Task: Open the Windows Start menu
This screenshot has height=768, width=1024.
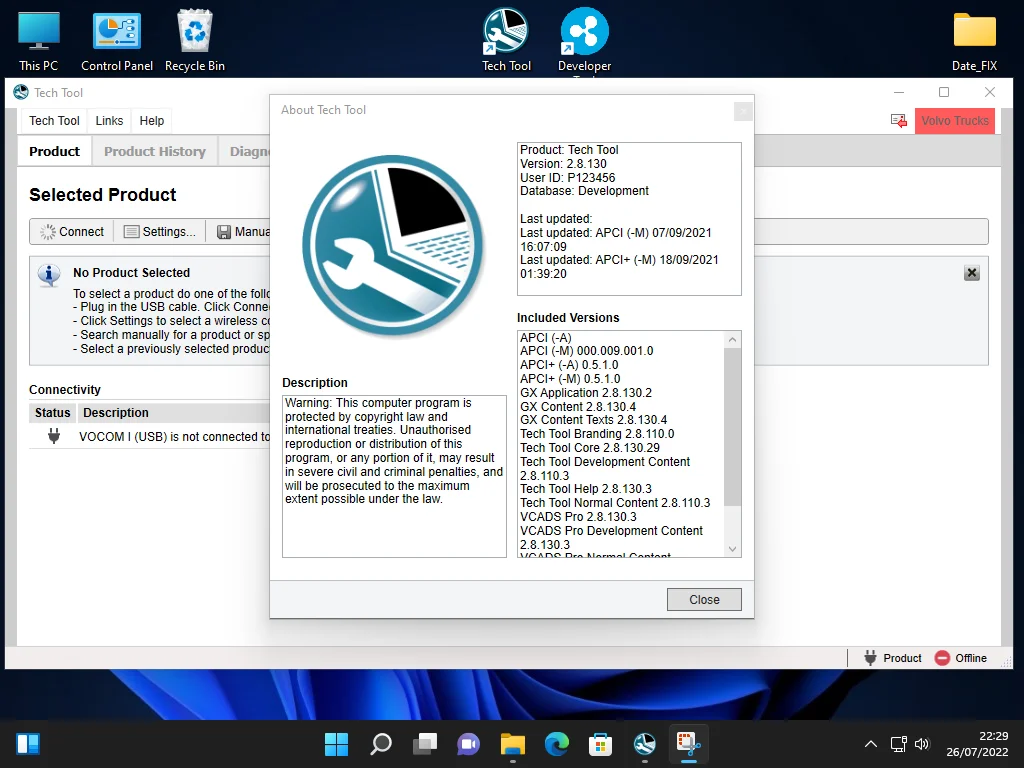Action: click(336, 744)
